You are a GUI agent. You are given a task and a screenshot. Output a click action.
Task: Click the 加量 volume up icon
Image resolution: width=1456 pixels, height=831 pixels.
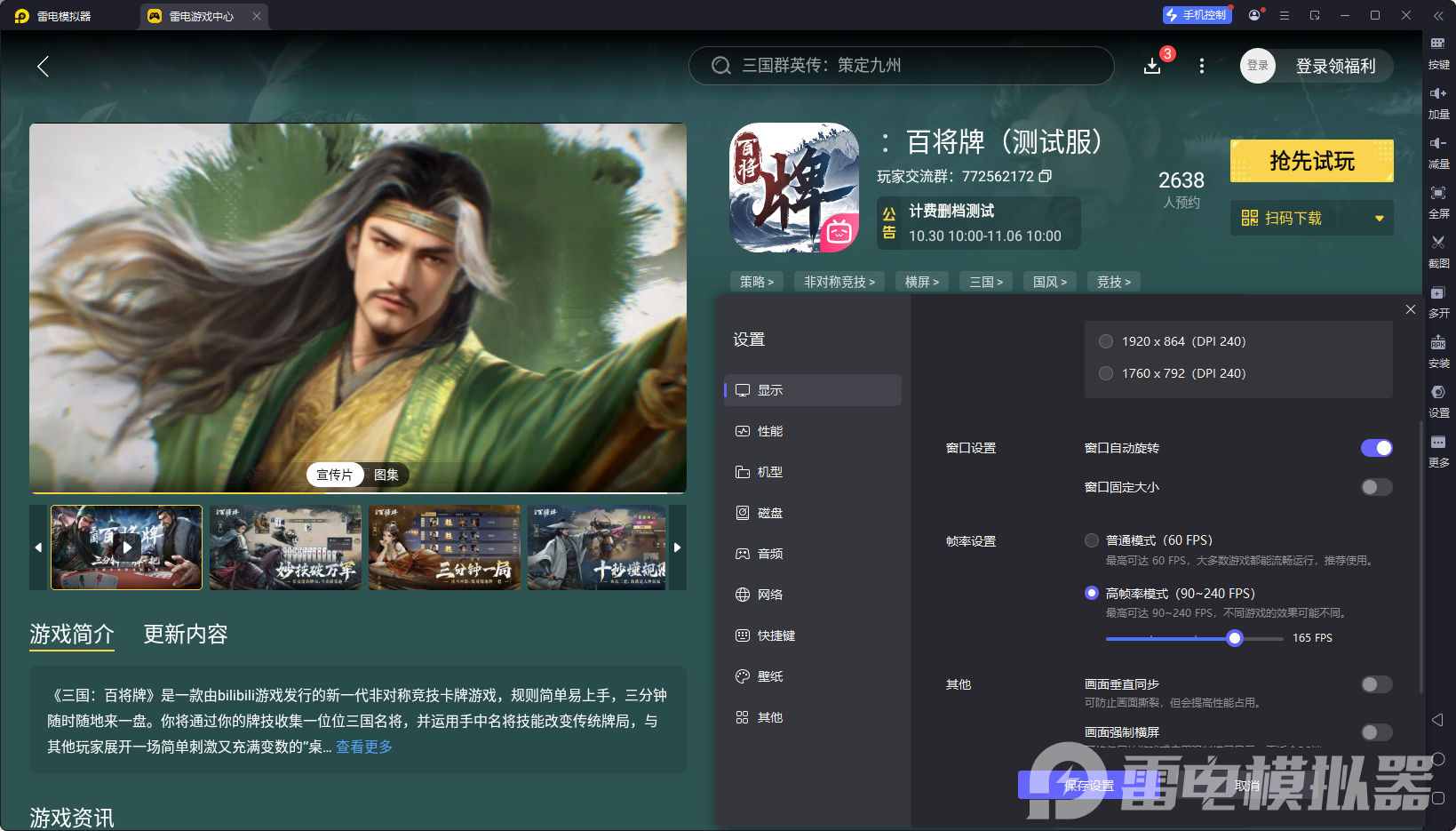1439,93
